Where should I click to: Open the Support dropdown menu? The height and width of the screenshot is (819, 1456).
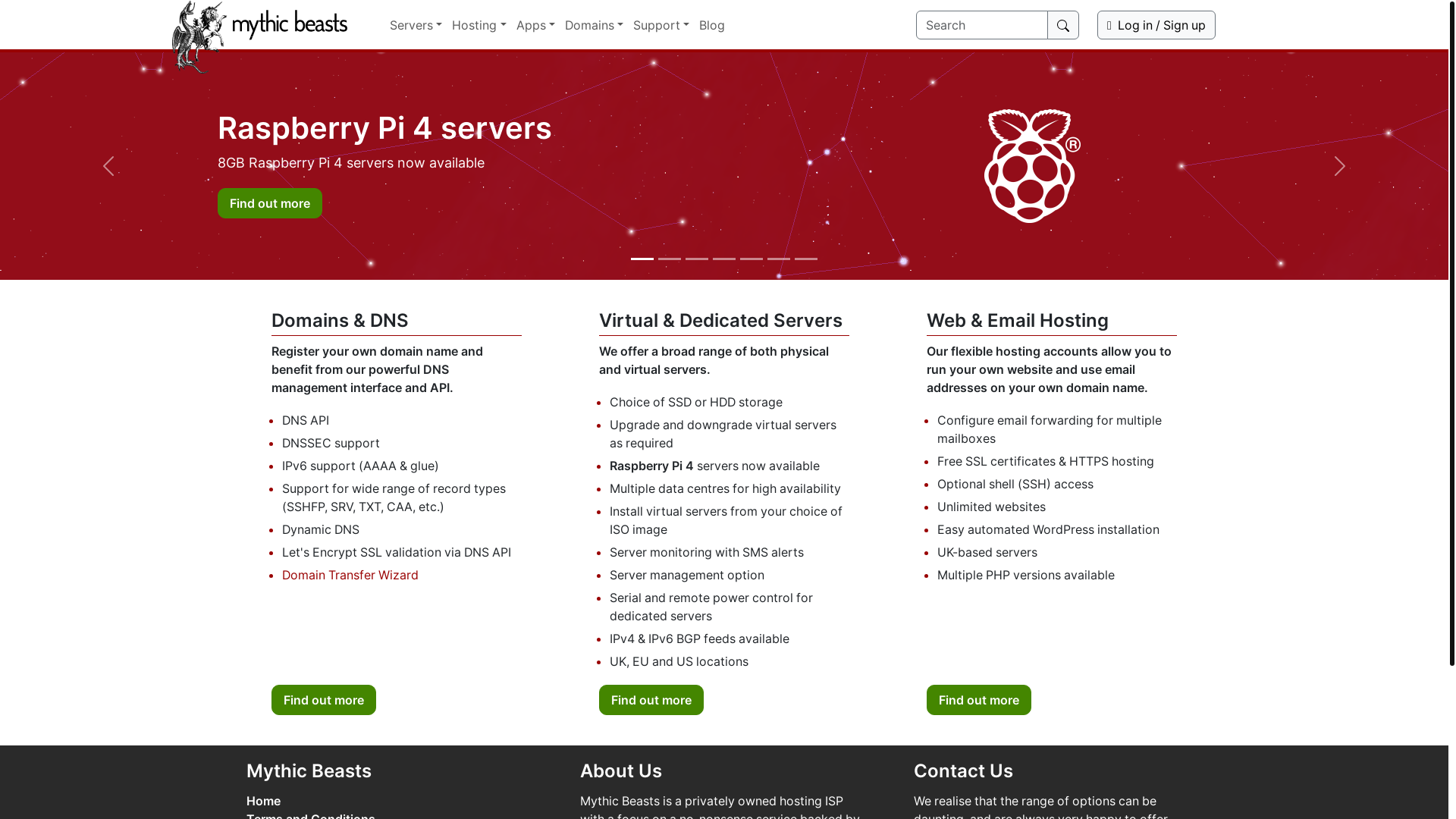[x=661, y=25]
